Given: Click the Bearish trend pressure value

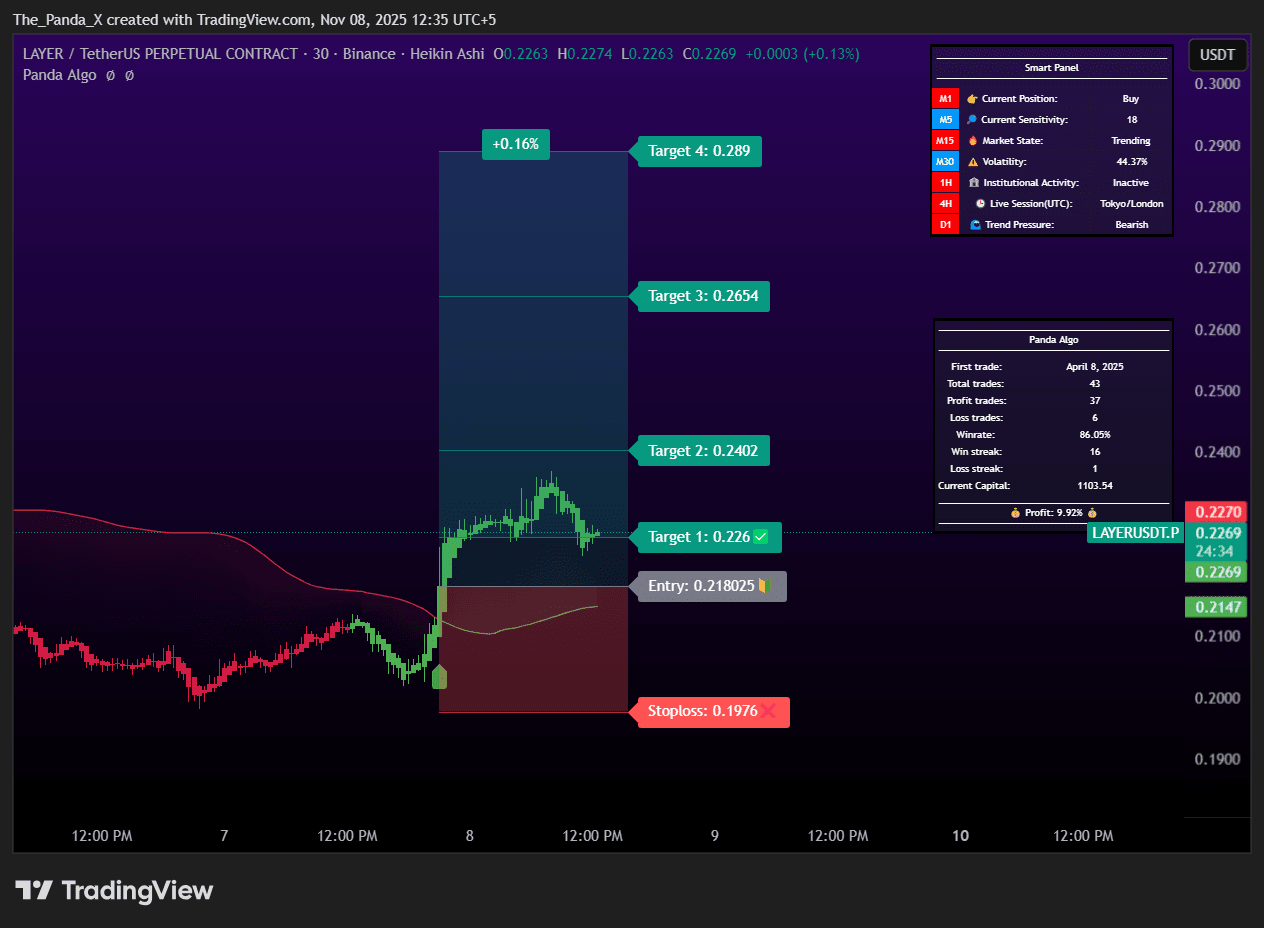Looking at the screenshot, I should click(x=1131, y=225).
